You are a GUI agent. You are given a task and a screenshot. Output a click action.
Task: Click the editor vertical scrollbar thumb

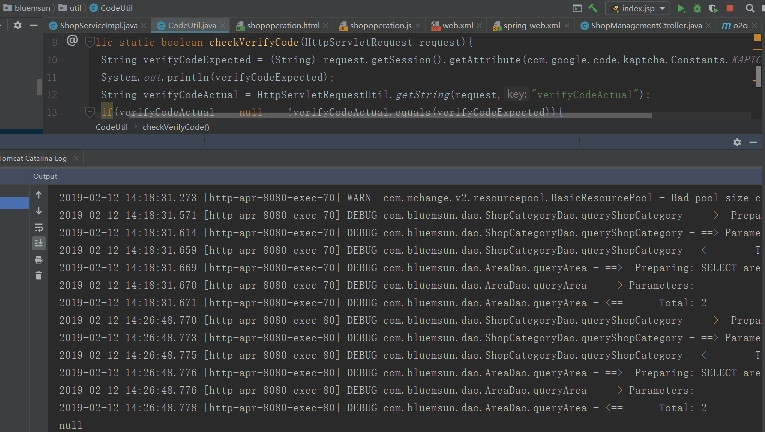point(758,76)
